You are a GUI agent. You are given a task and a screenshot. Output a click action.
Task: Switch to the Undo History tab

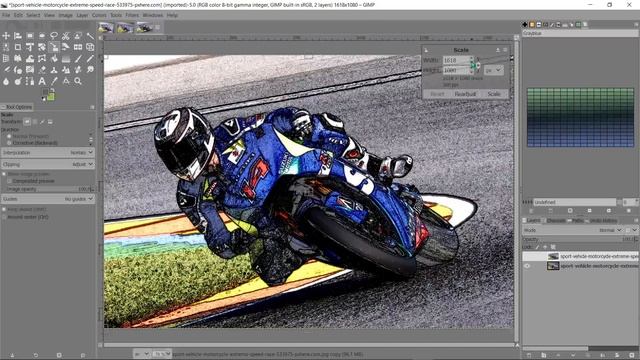coord(603,220)
